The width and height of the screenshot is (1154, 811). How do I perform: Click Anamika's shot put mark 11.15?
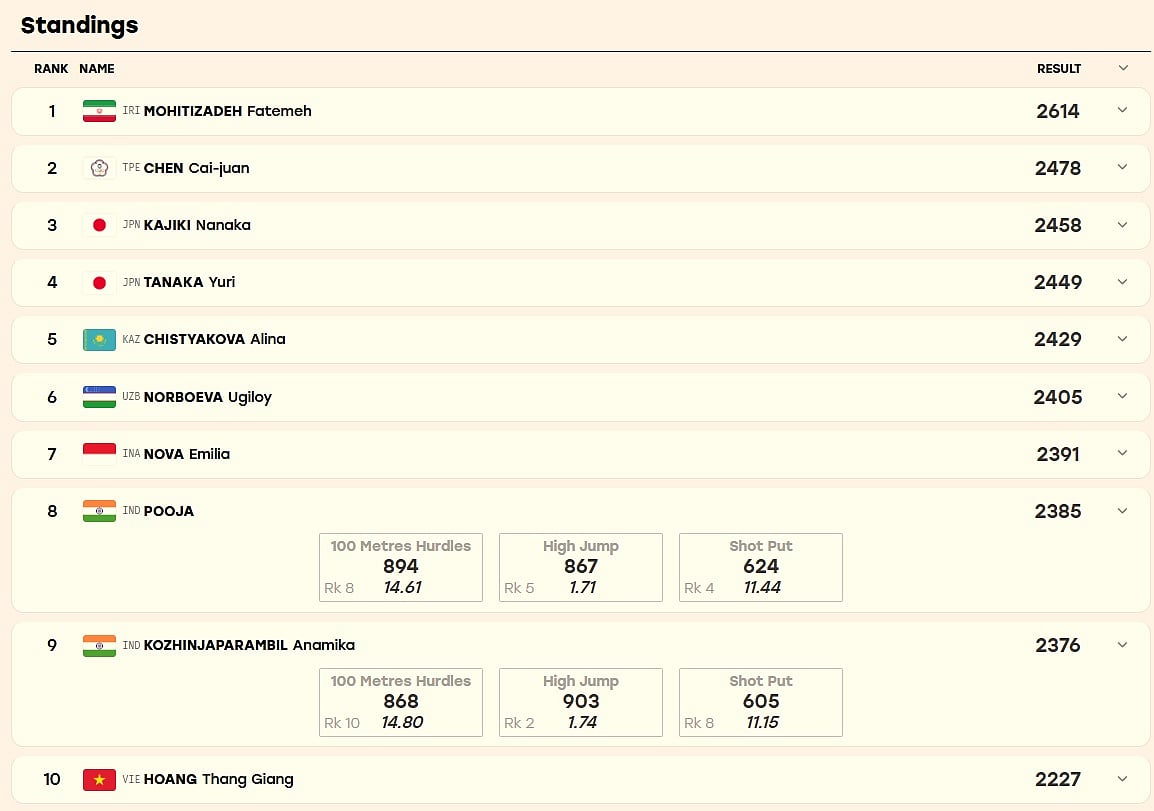tap(762, 722)
